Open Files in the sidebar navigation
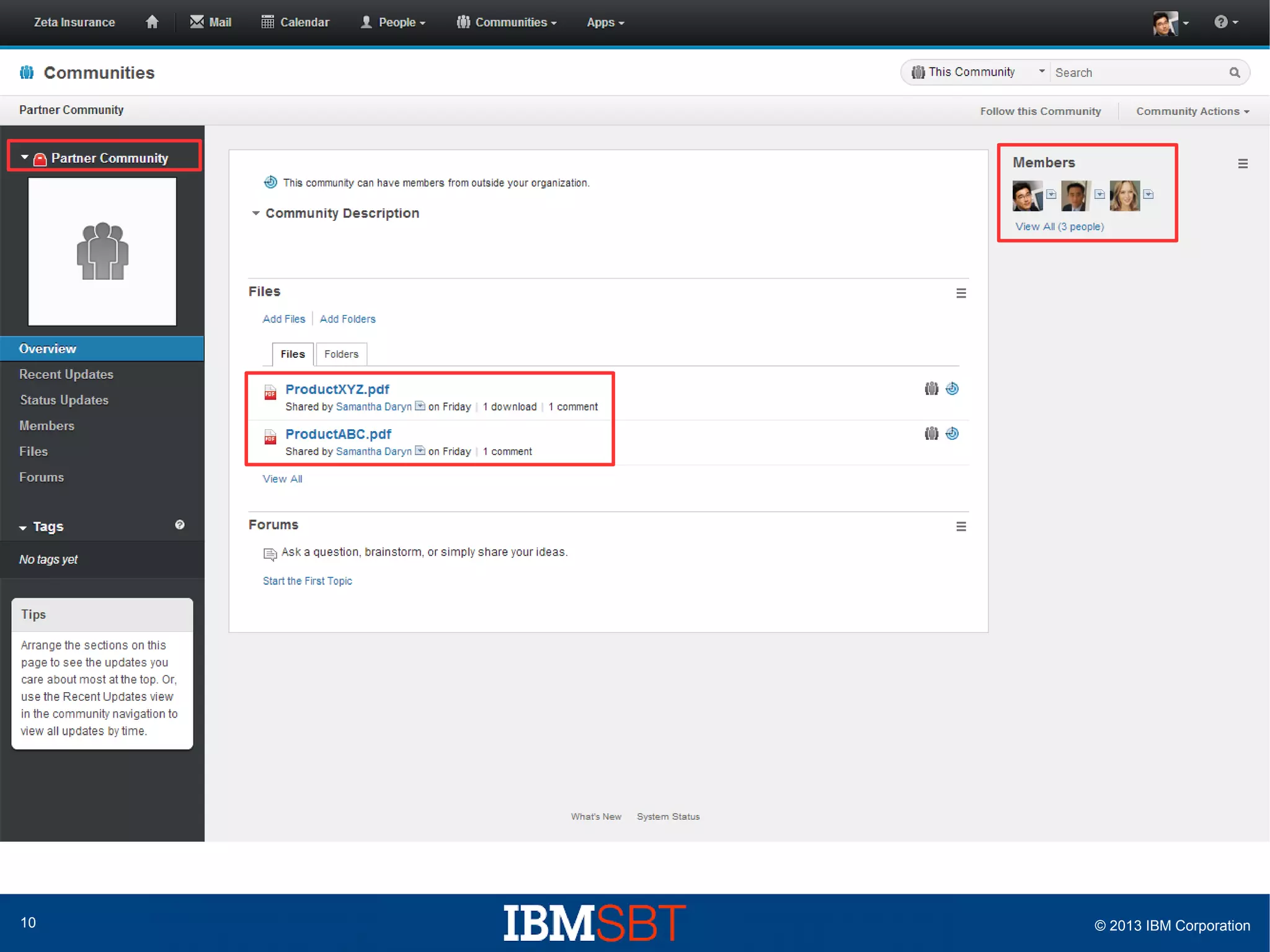 point(33,452)
